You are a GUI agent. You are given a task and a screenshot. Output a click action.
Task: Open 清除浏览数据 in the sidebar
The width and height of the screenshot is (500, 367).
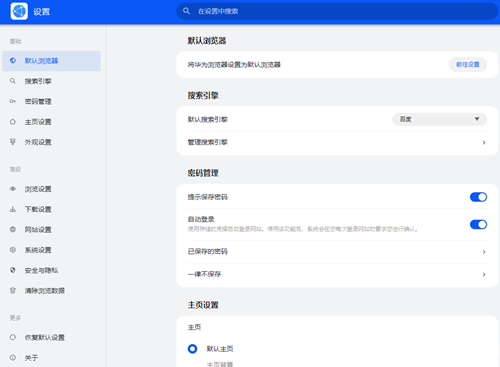coord(51,291)
